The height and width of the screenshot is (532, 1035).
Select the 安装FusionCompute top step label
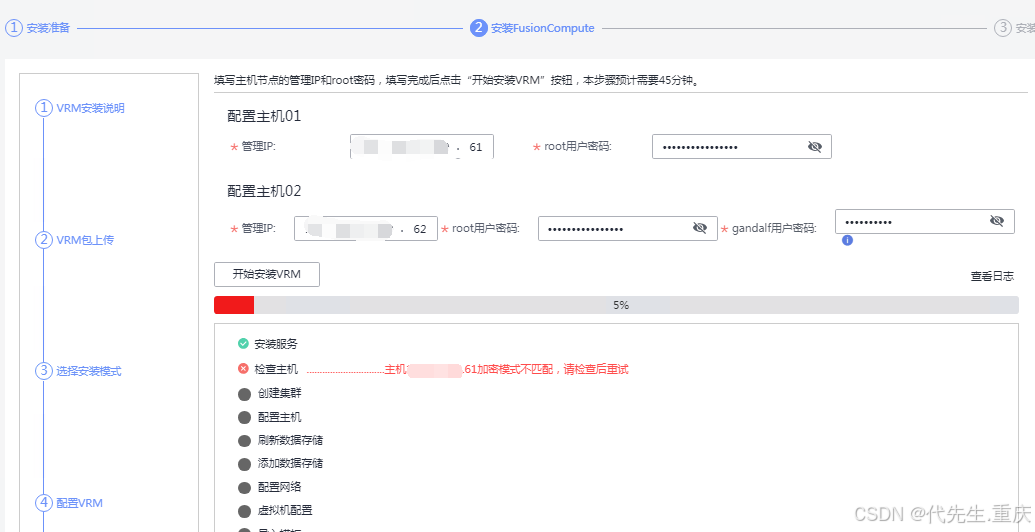543,28
